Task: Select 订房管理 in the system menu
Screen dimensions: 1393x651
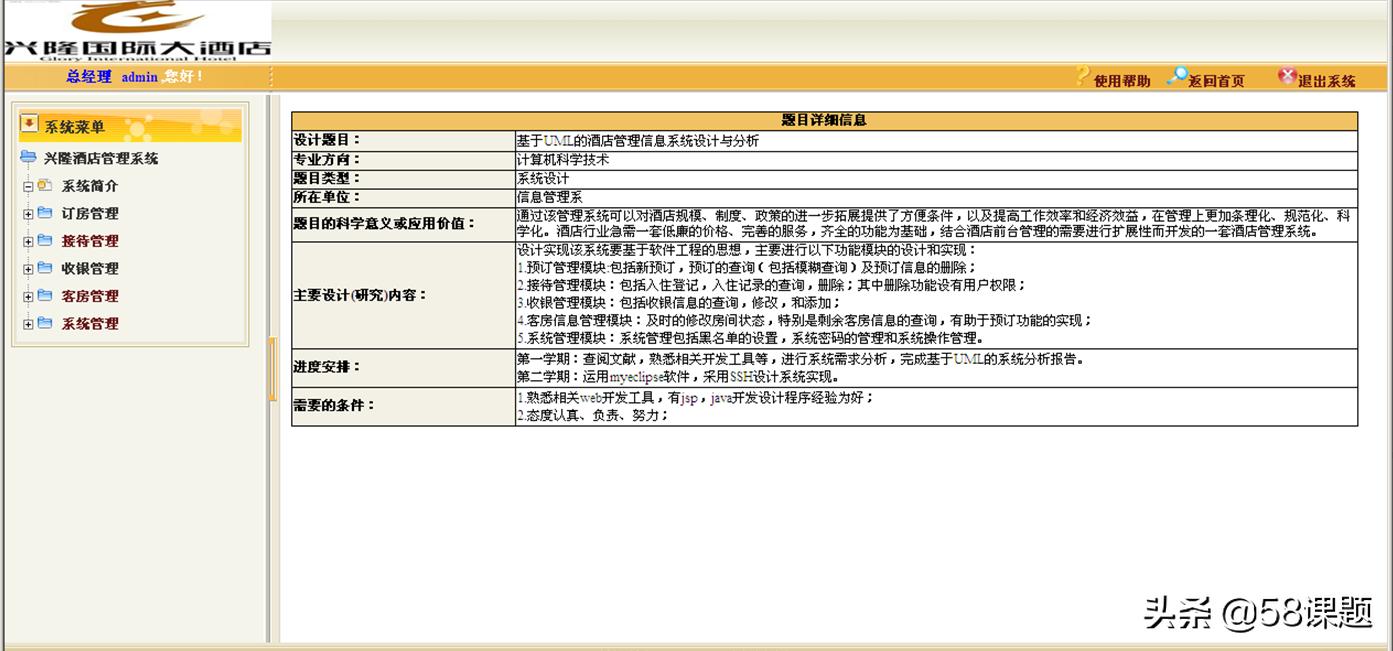Action: (88, 213)
